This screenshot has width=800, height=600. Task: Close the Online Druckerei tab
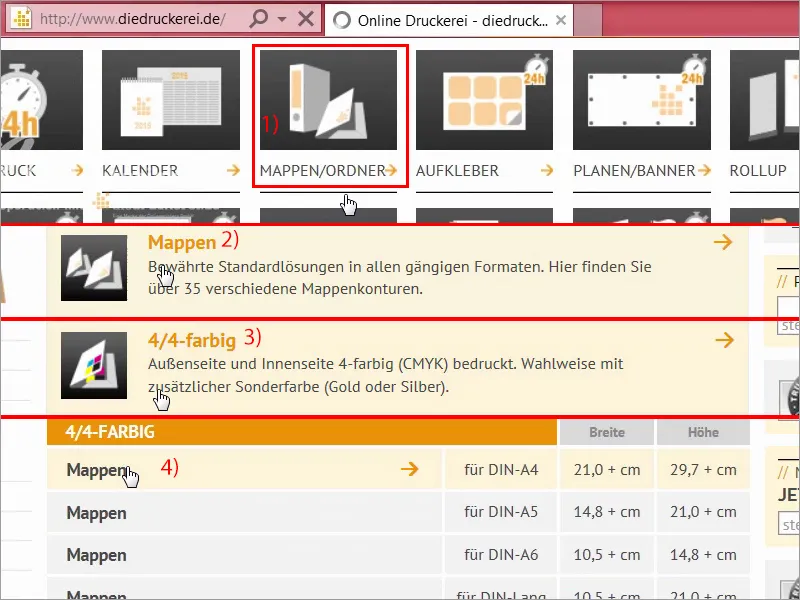pyautogui.click(x=561, y=20)
